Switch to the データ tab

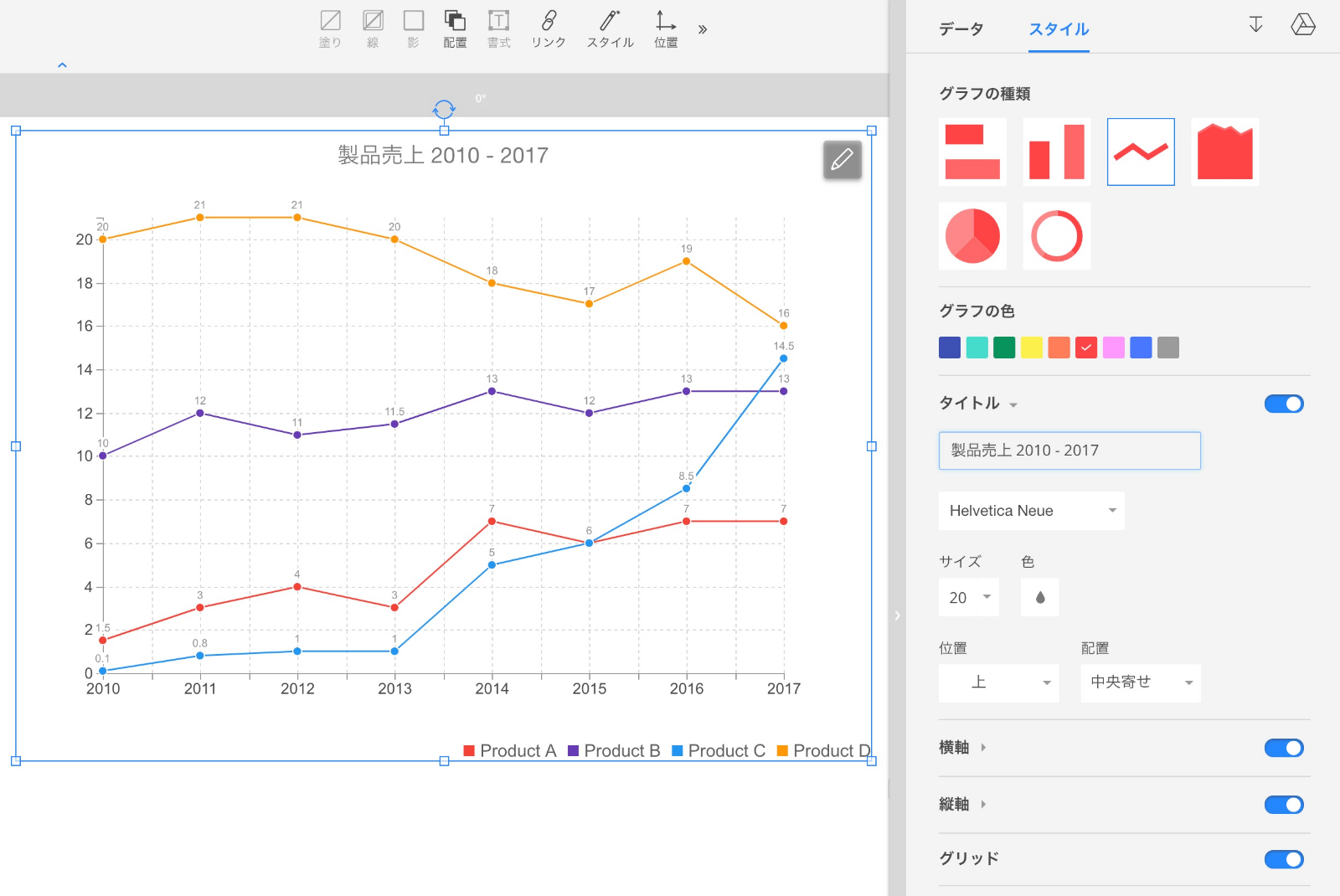[x=961, y=29]
